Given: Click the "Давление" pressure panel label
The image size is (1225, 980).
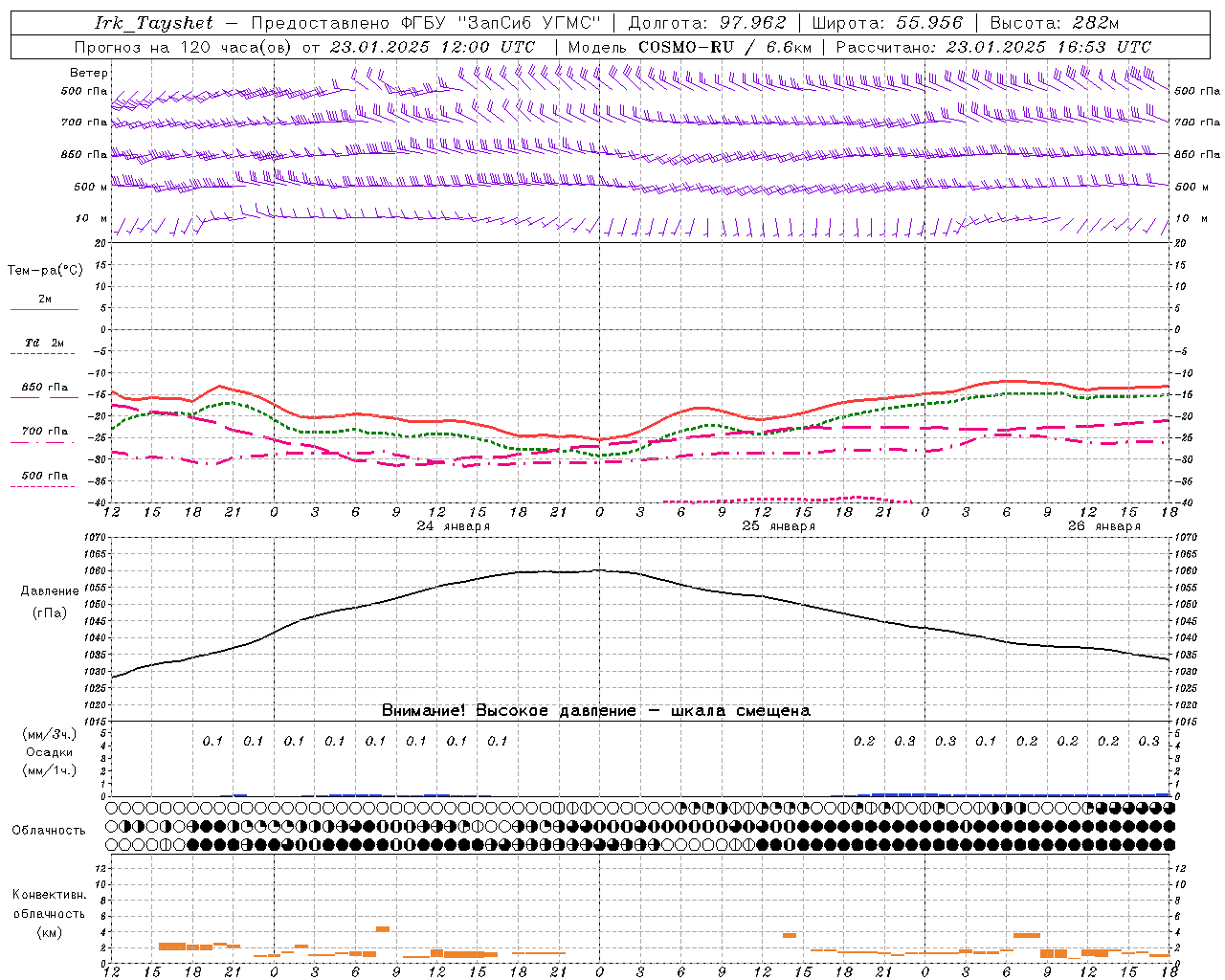Looking at the screenshot, I should pos(50,591).
